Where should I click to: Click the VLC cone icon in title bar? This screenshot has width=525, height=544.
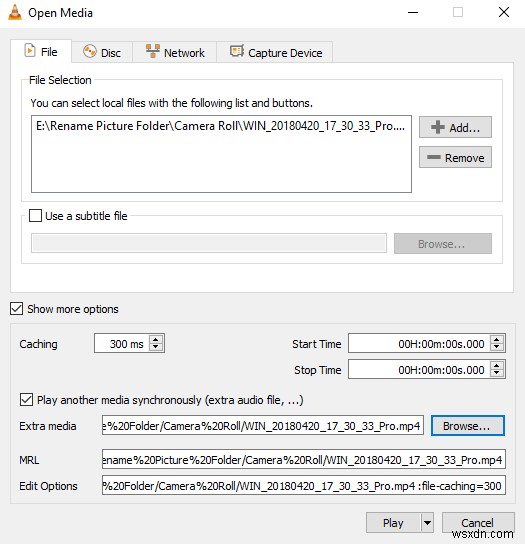click(14, 13)
